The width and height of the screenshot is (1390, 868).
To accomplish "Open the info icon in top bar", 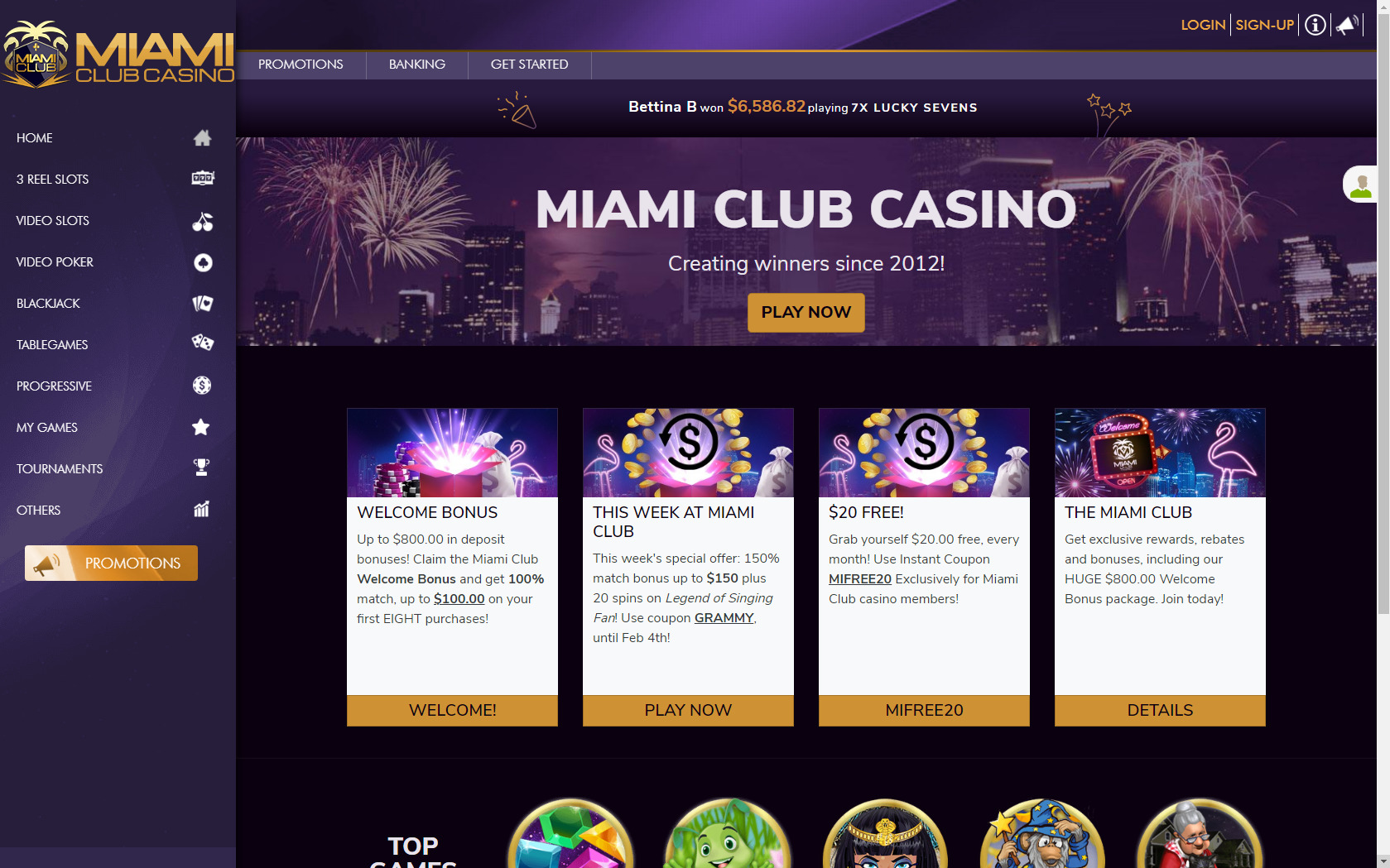I will [1315, 25].
